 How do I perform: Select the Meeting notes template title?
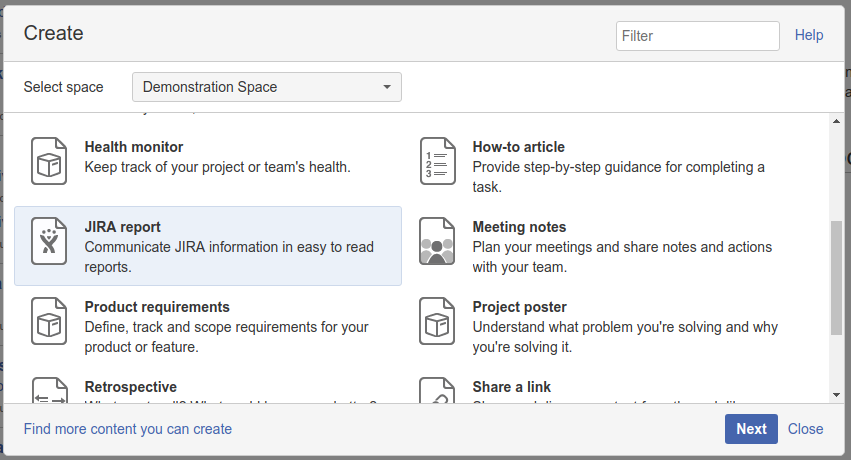(x=519, y=227)
